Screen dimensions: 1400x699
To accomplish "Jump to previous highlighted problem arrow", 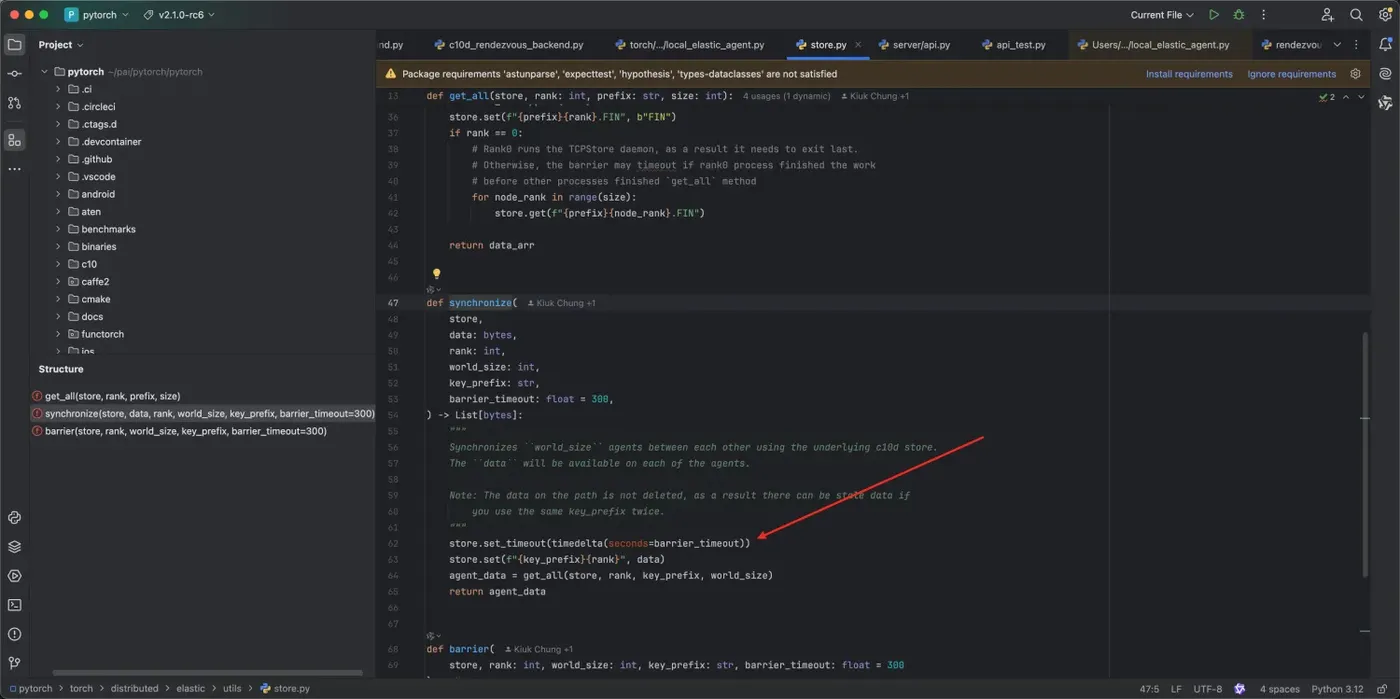I will tap(1346, 97).
